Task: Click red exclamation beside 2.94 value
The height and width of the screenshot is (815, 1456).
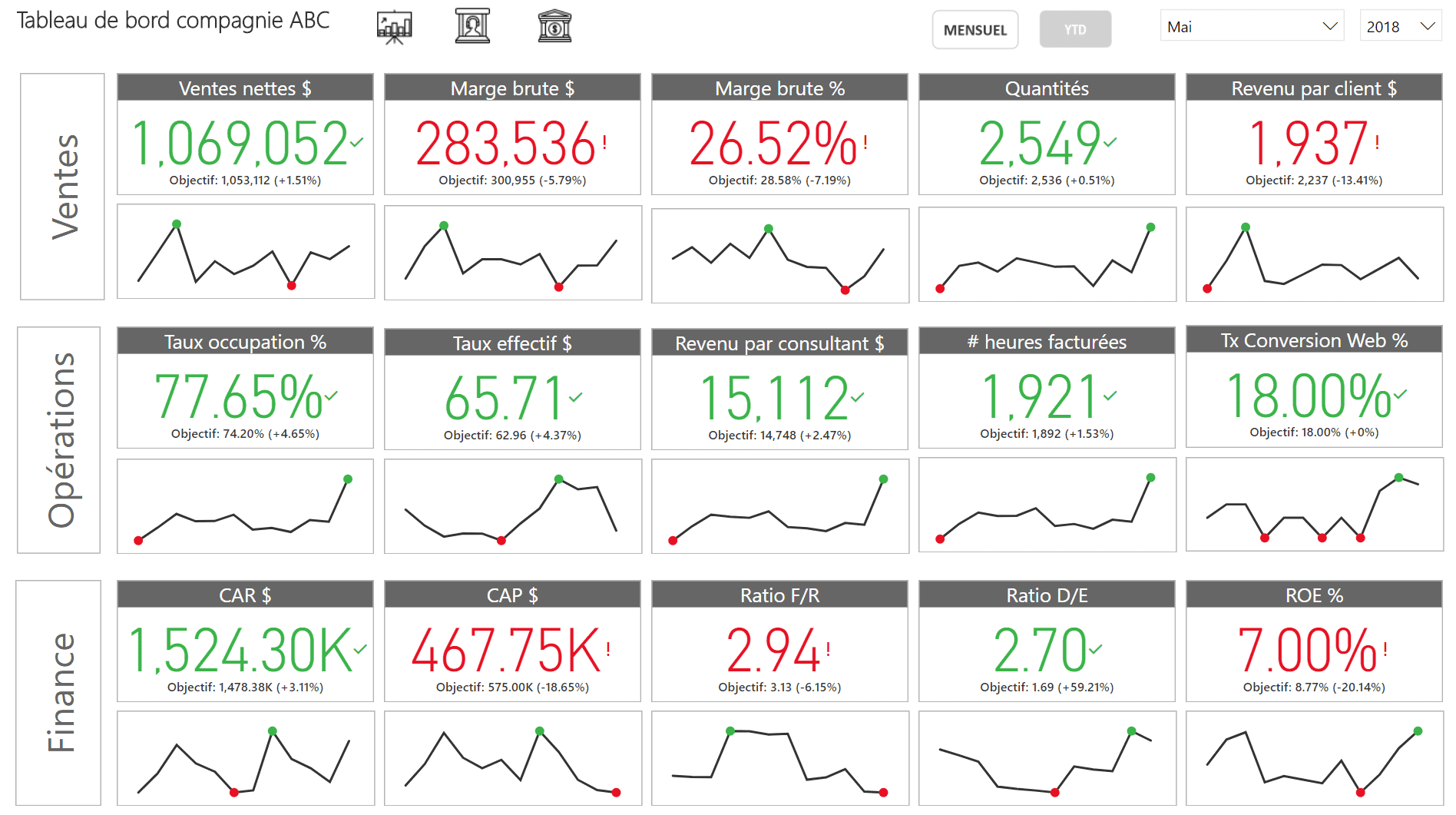Action: [828, 650]
